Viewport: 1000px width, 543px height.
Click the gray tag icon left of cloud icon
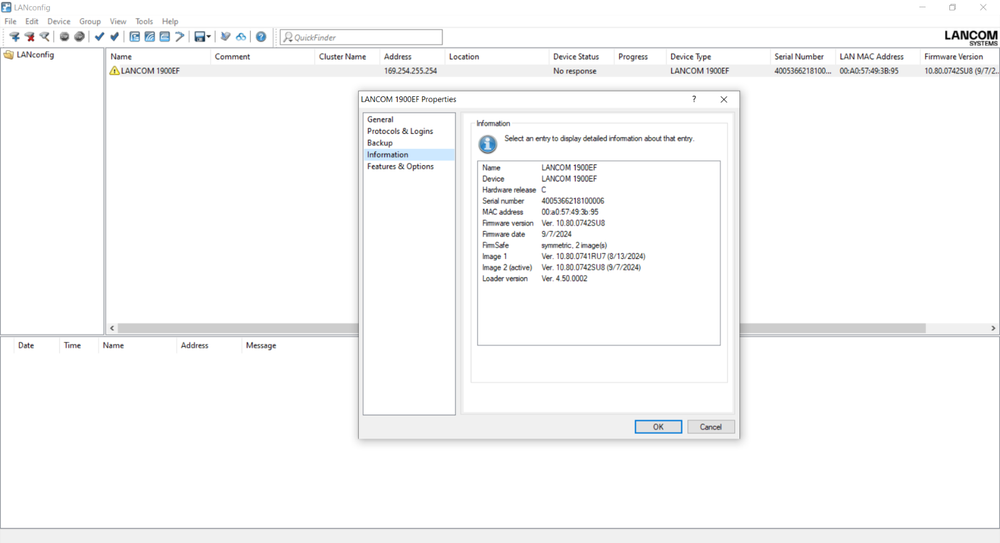tap(225, 37)
